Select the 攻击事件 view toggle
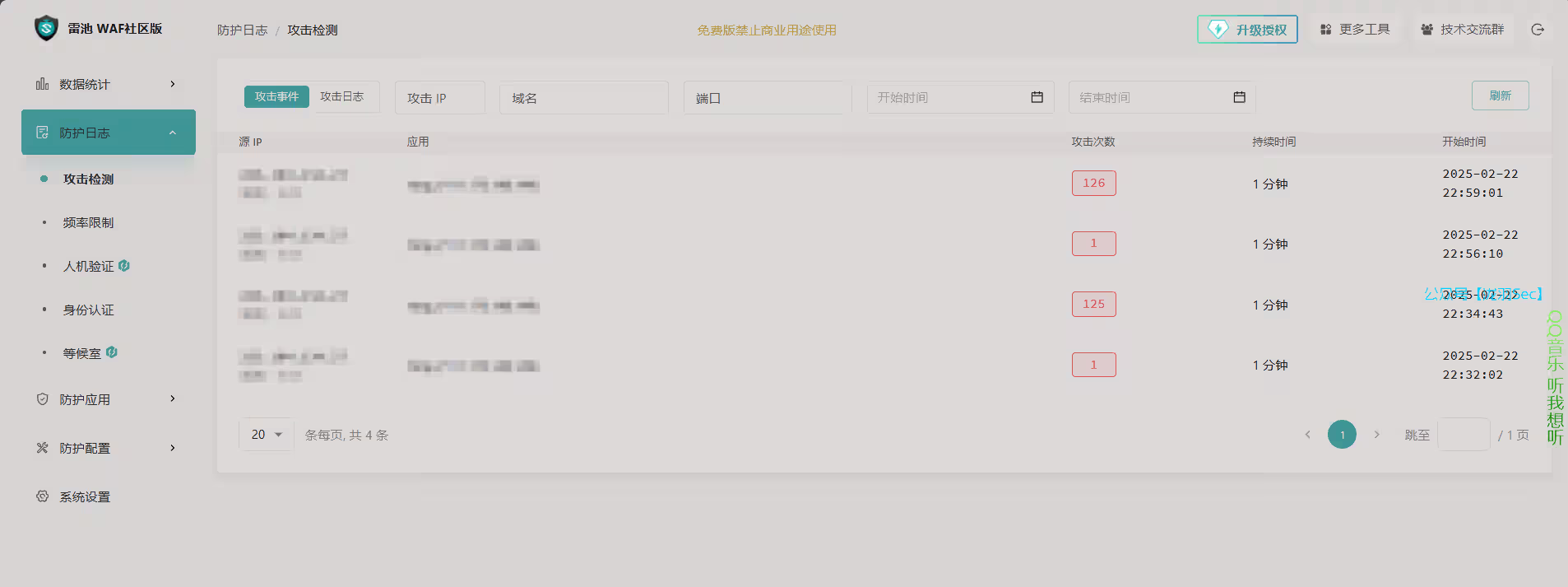Screen dimensions: 1568x587 coord(276,96)
